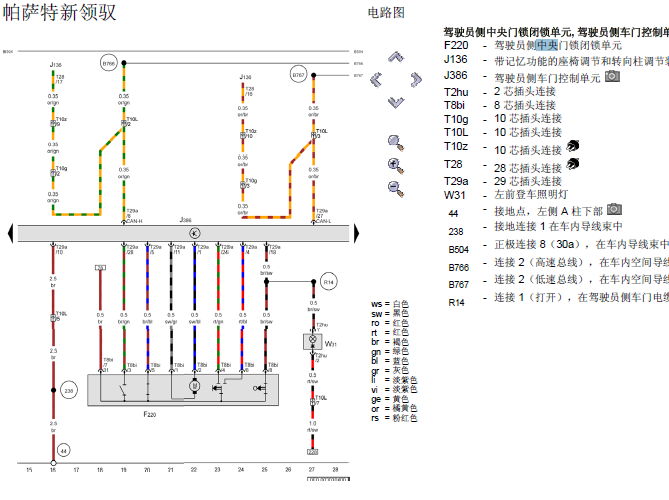Click the 帕萨特新领驭 title
Viewport: 669px width, 500px height.
tap(59, 12)
